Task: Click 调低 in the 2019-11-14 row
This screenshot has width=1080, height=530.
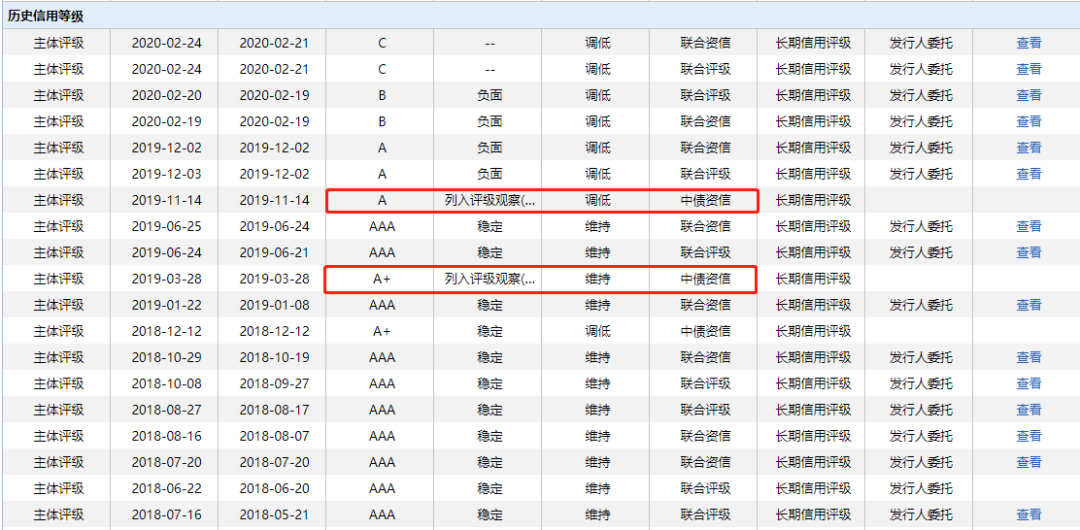Action: (x=597, y=200)
